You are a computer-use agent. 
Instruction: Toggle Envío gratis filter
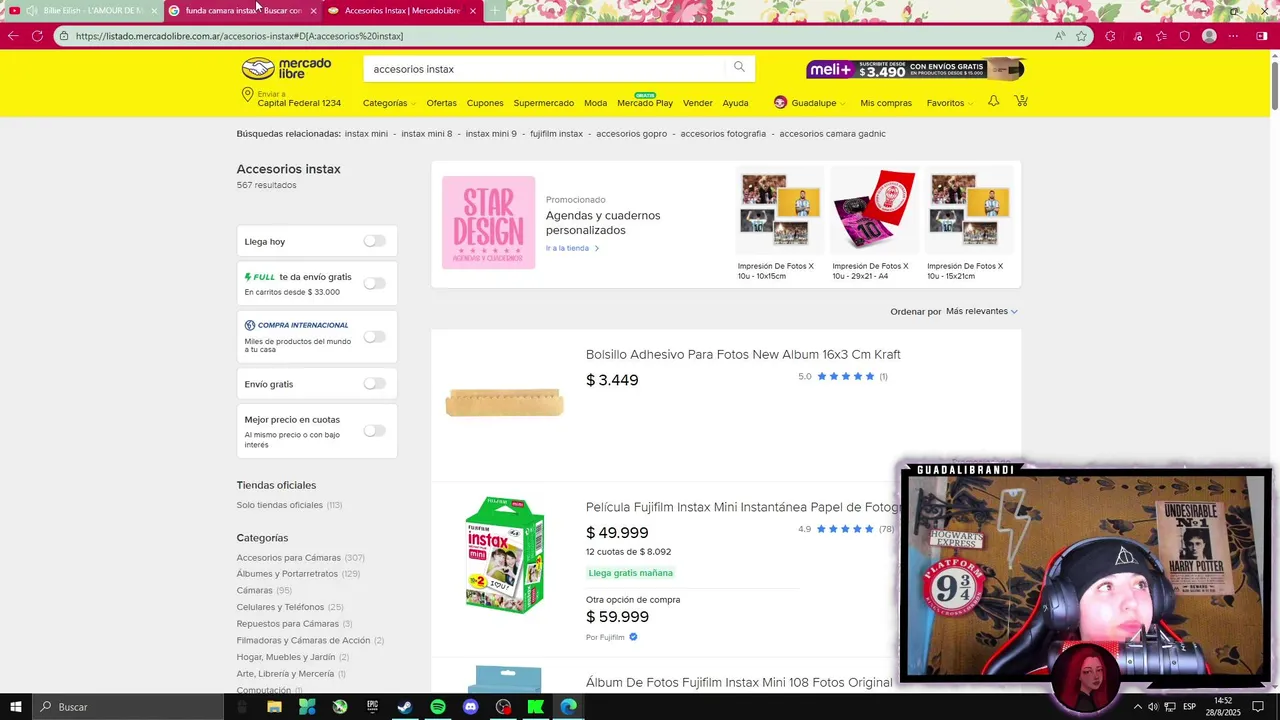(x=374, y=383)
